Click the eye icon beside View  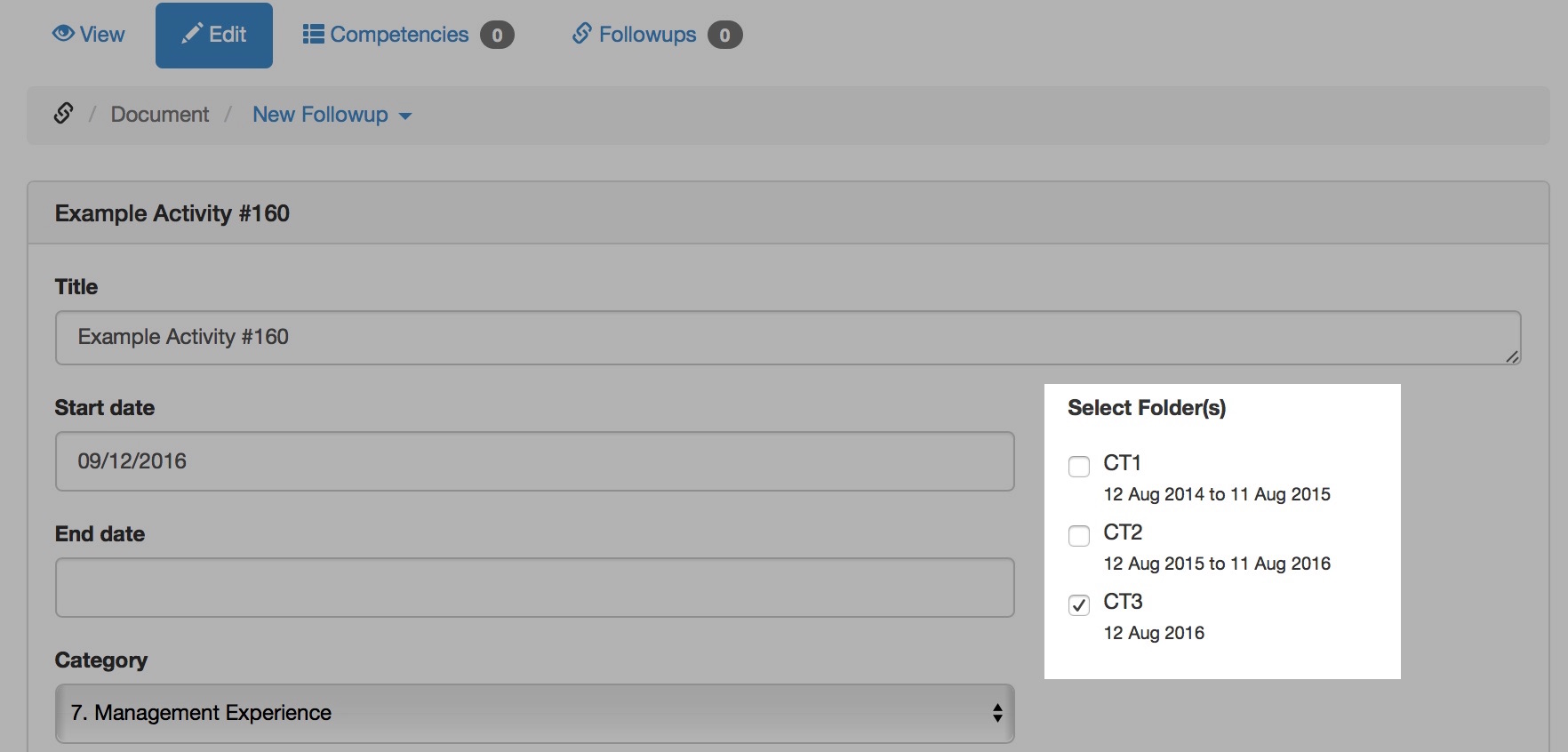click(x=62, y=34)
